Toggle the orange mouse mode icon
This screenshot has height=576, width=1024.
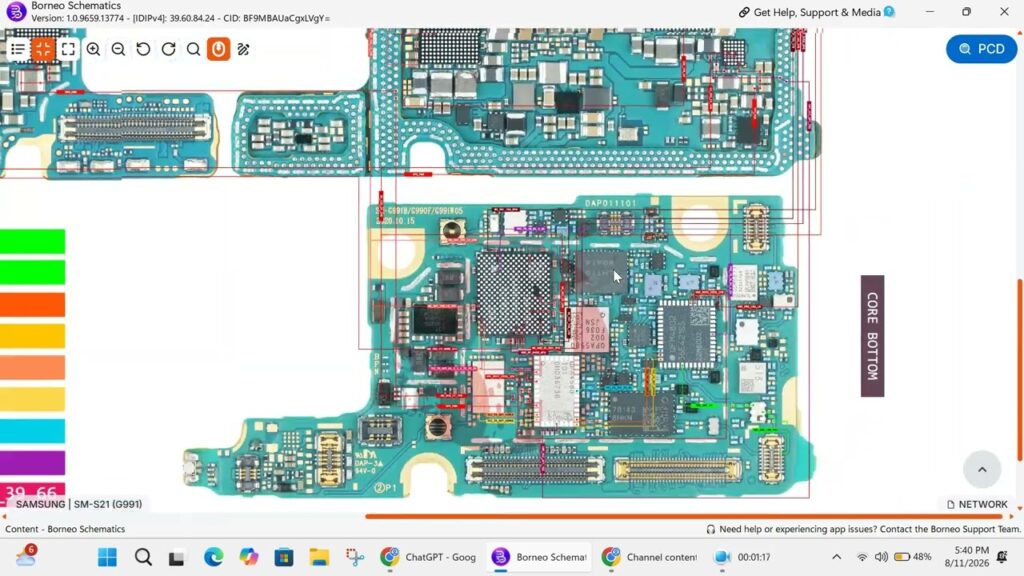coord(218,49)
